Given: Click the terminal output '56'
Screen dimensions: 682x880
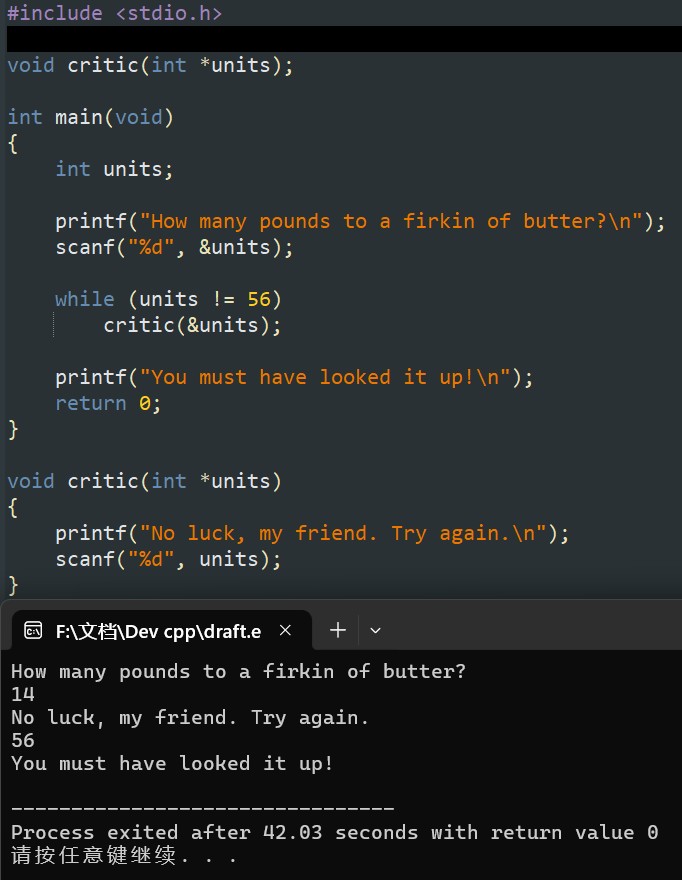Looking at the screenshot, I should click(x=23, y=741).
